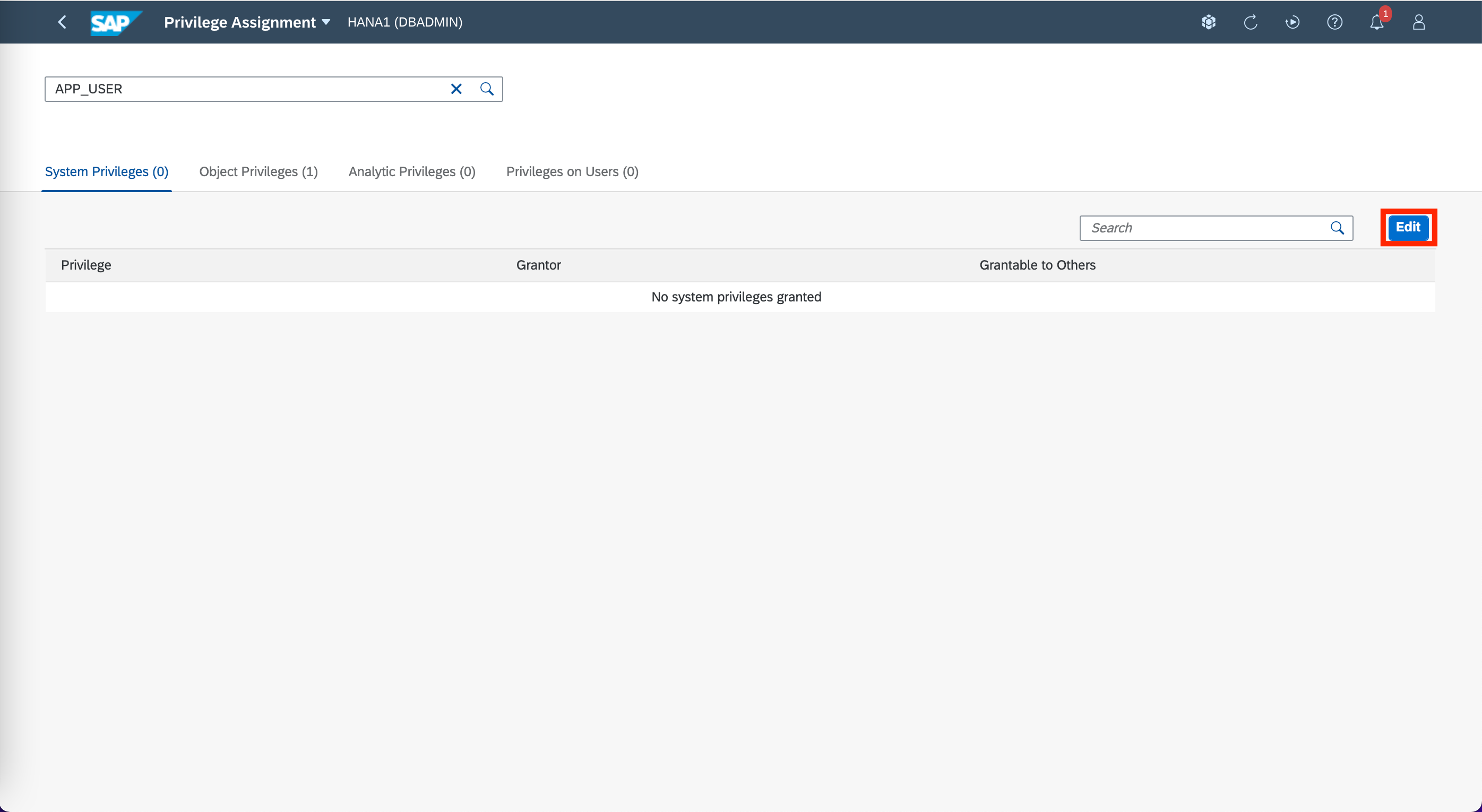The width and height of the screenshot is (1482, 812).
Task: Open the database cube icon in header
Action: point(1208,22)
